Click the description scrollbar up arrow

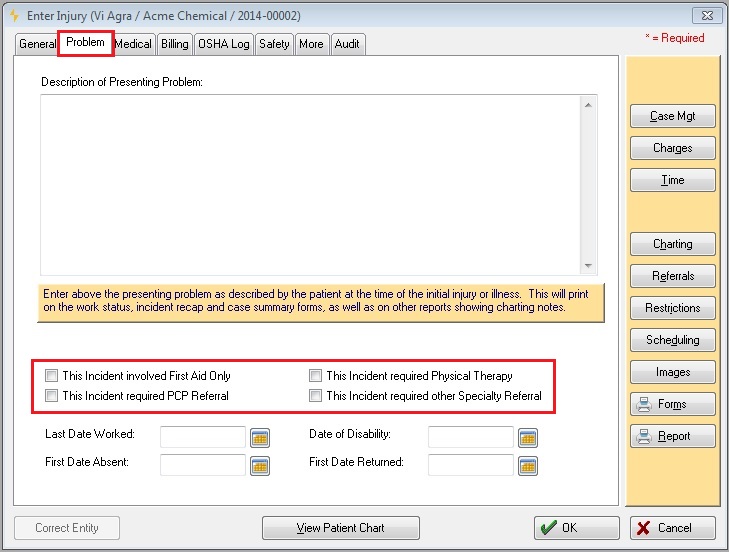tap(588, 105)
